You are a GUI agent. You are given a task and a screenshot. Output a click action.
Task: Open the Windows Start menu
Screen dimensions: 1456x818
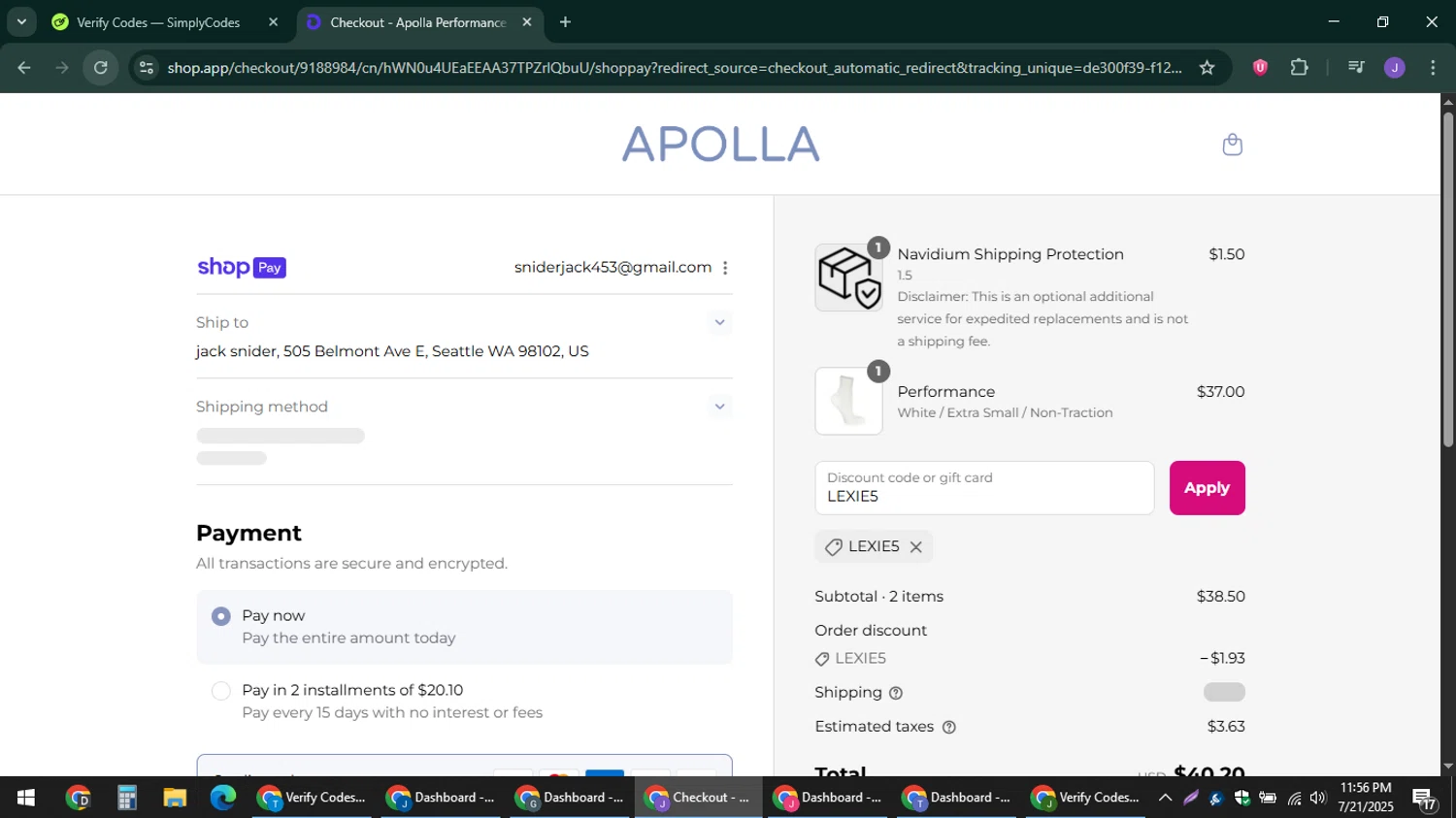tap(26, 799)
